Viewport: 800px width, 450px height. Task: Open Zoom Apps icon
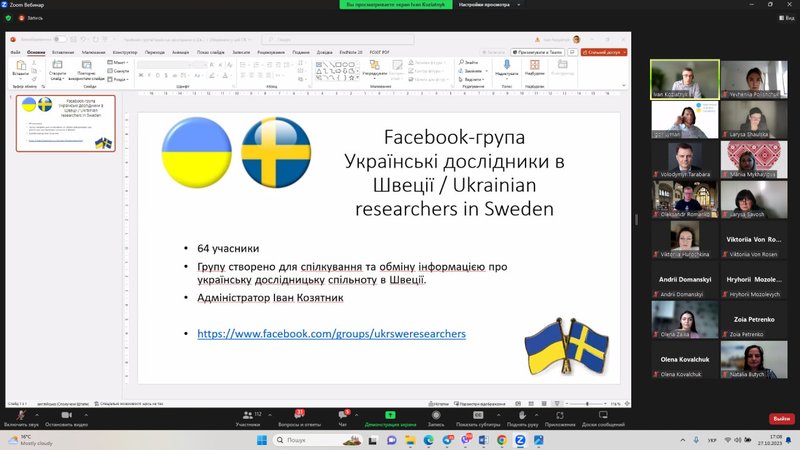click(560, 415)
